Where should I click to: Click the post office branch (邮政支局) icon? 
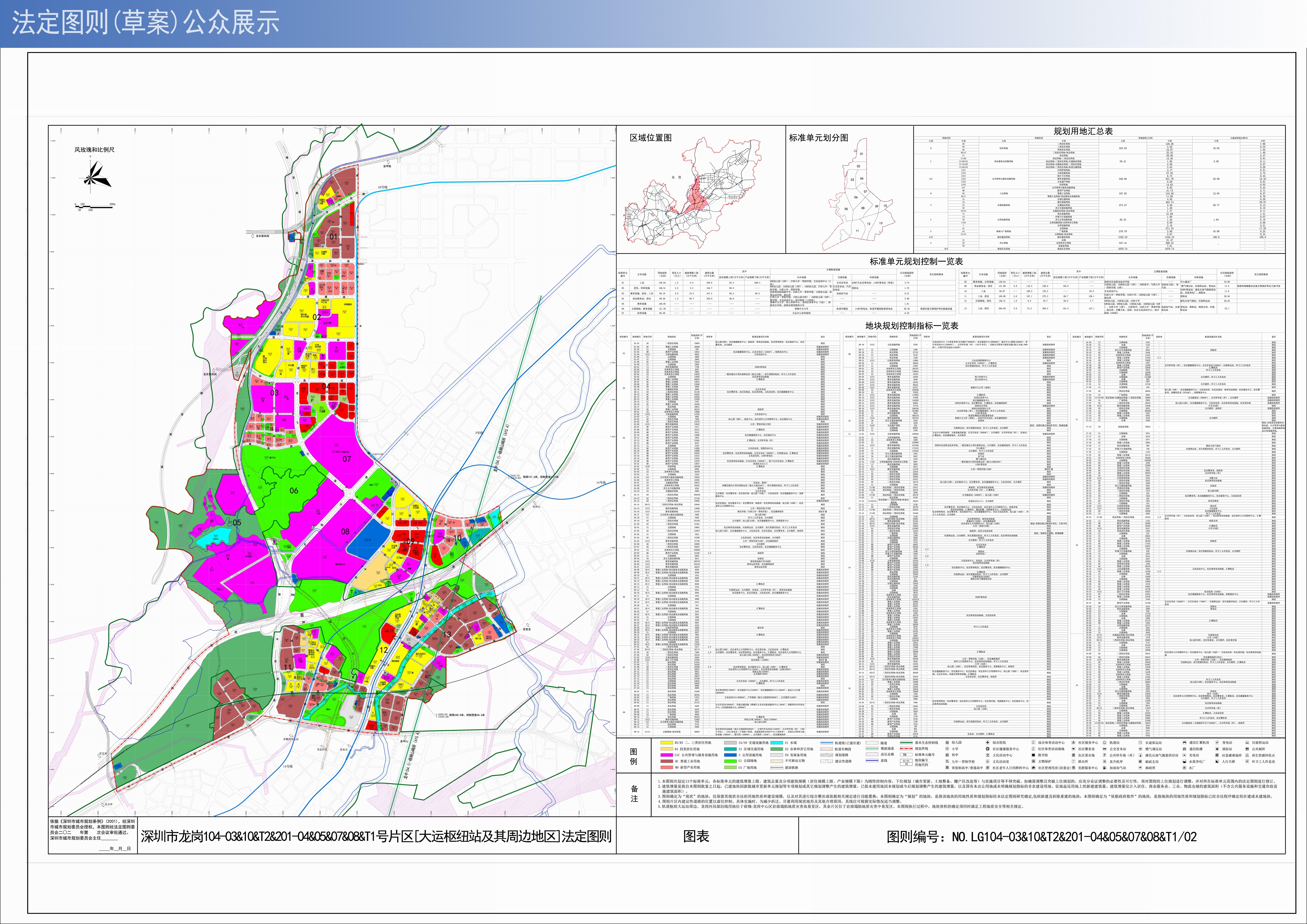coord(1140,761)
